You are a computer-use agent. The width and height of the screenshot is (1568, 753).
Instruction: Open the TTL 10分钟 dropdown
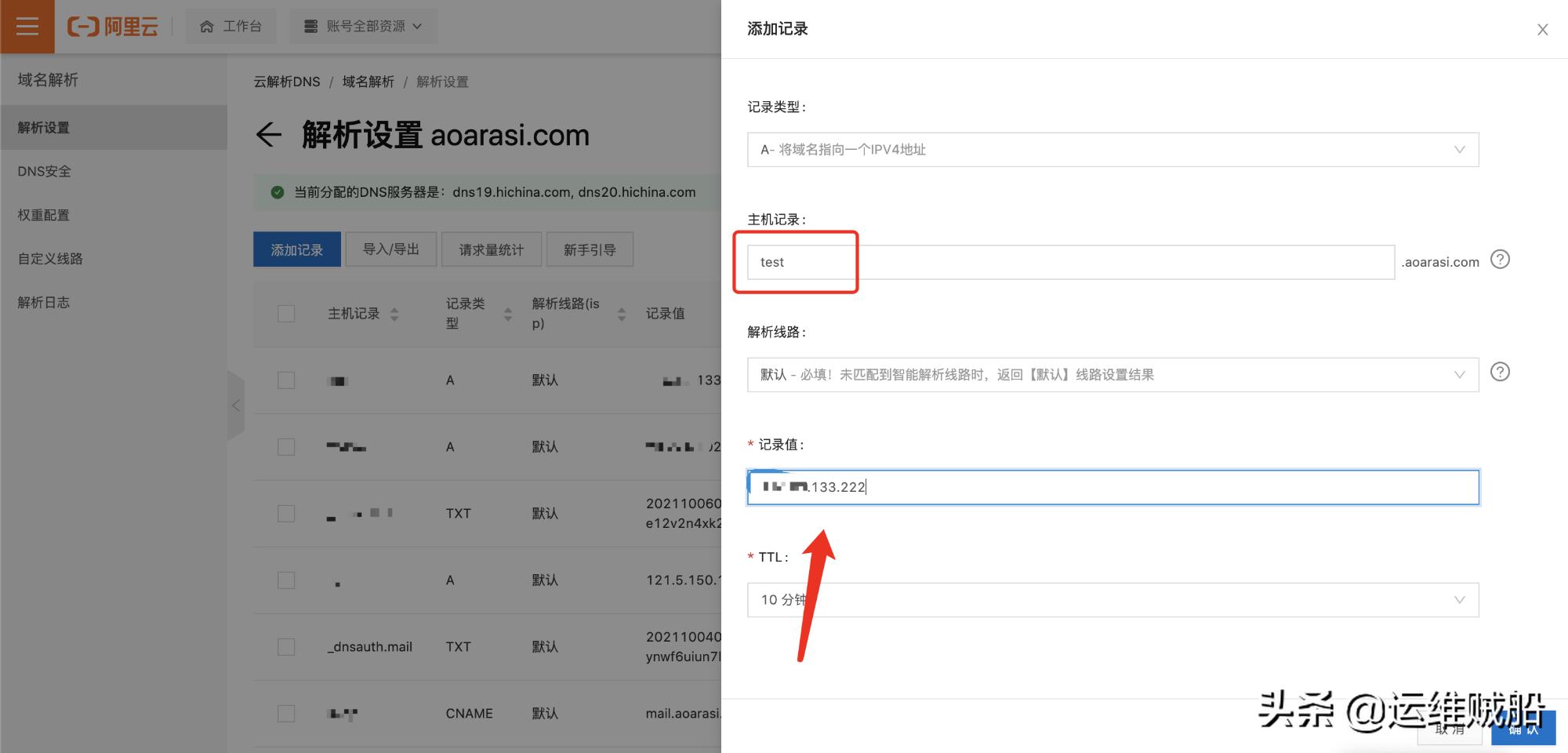click(1112, 599)
